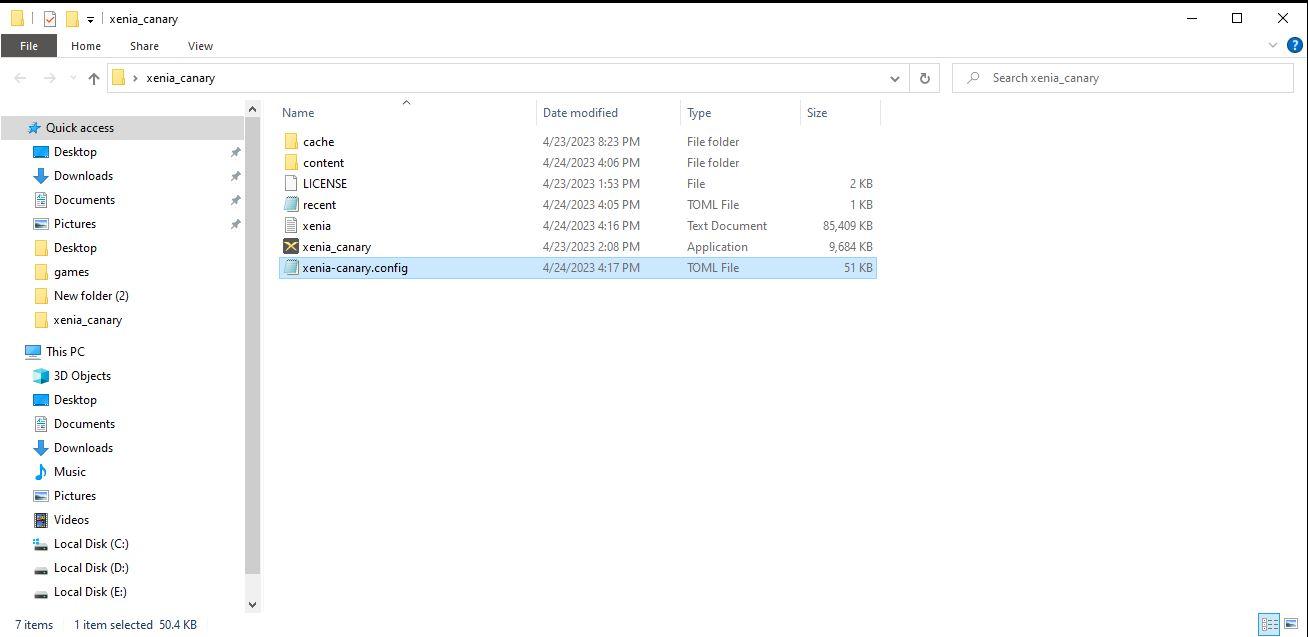Toggle pin on Downloads quick access item
The image size is (1308, 637).
(x=235, y=176)
